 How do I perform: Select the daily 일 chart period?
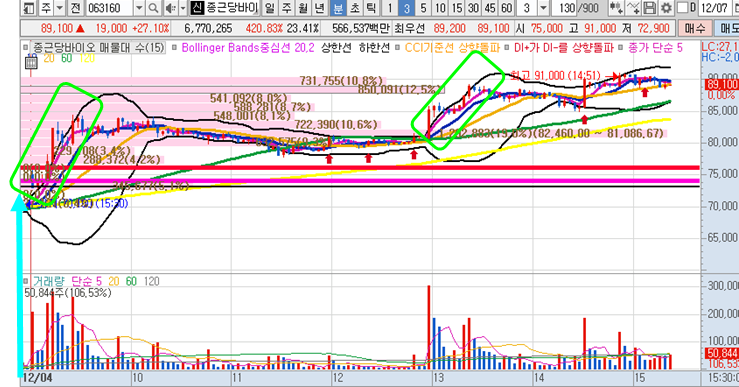click(x=269, y=8)
